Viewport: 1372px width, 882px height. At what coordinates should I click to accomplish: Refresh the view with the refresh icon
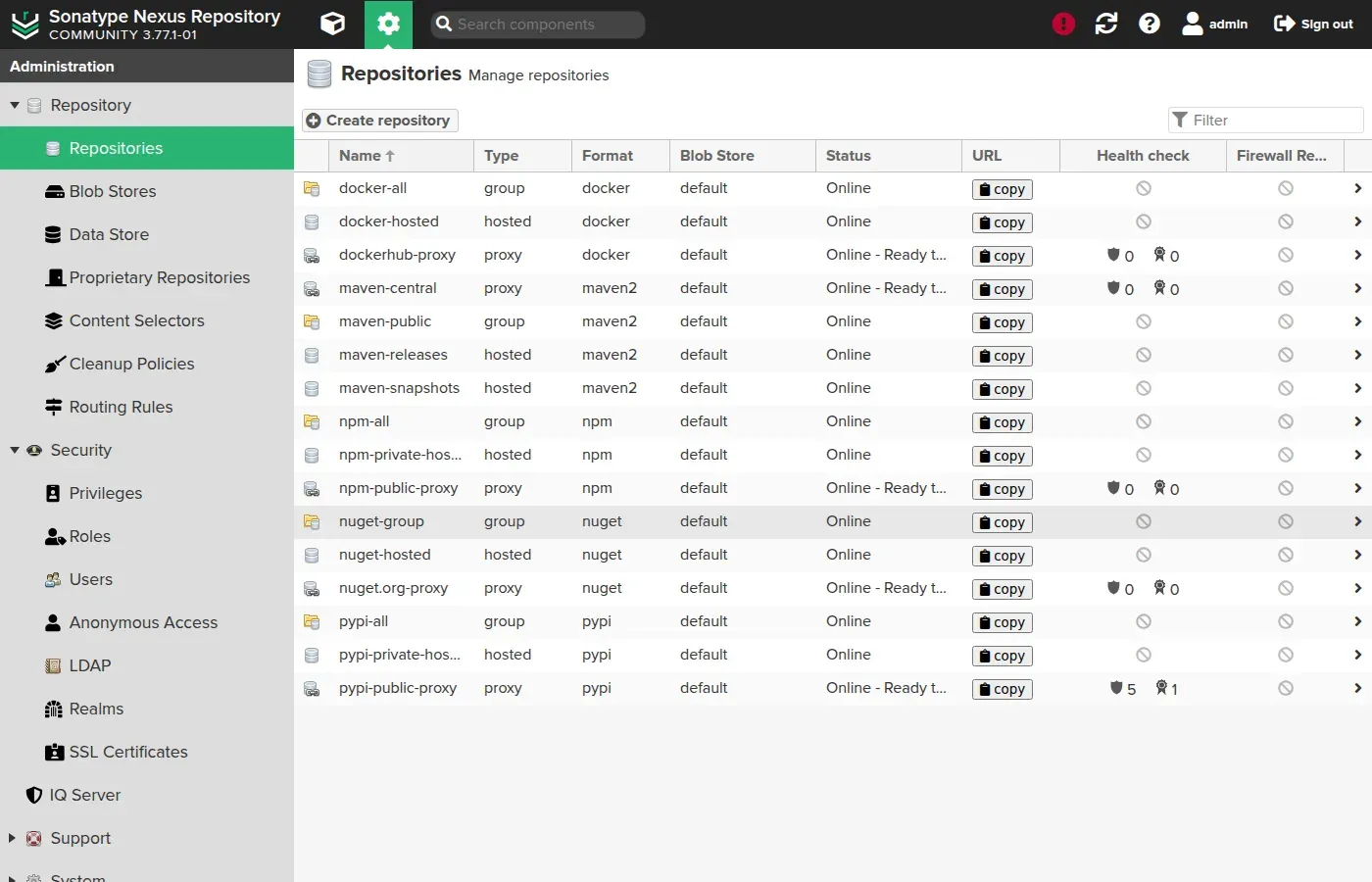pos(1106,24)
